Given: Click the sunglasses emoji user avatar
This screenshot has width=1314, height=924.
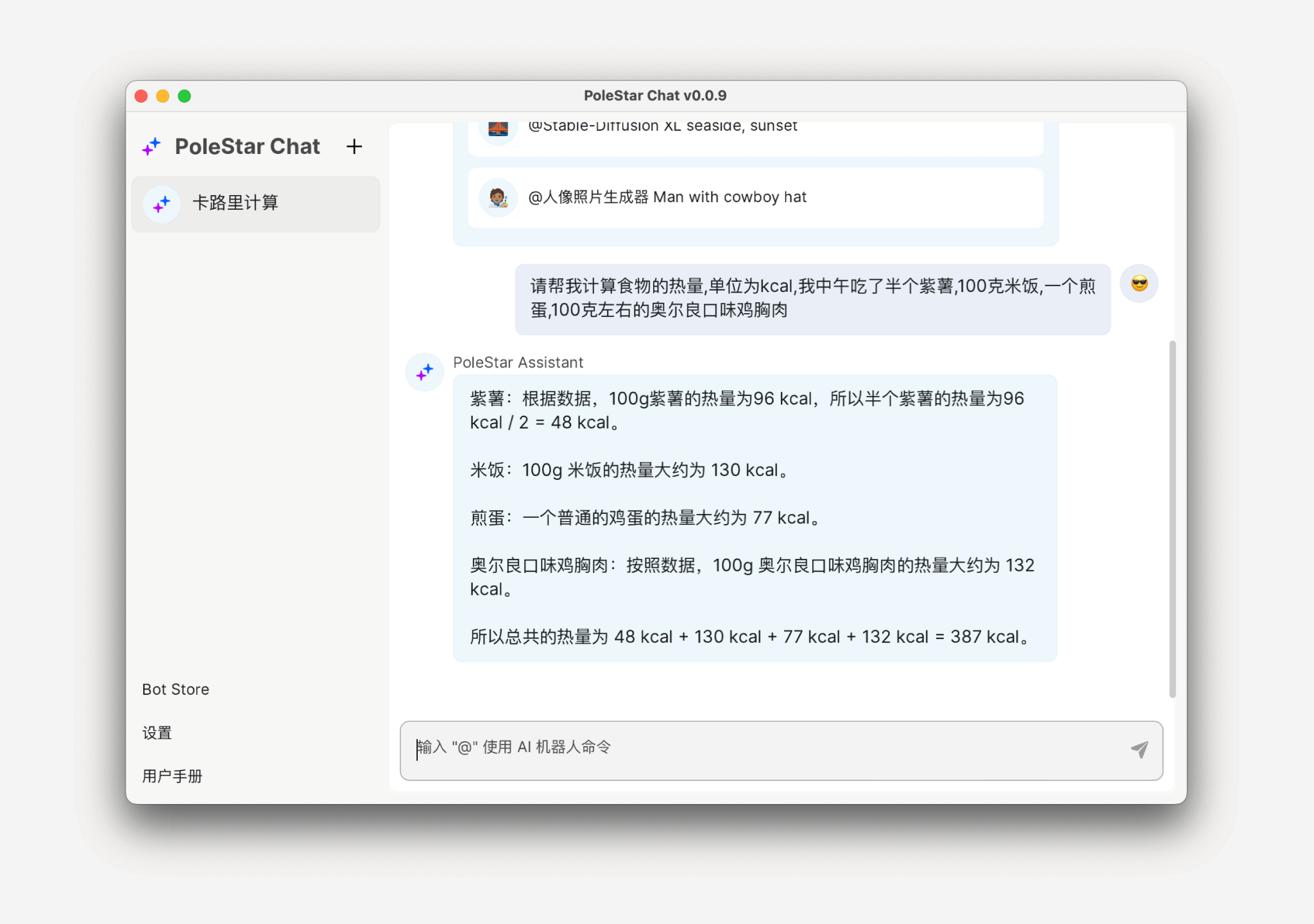Looking at the screenshot, I should click(x=1139, y=283).
